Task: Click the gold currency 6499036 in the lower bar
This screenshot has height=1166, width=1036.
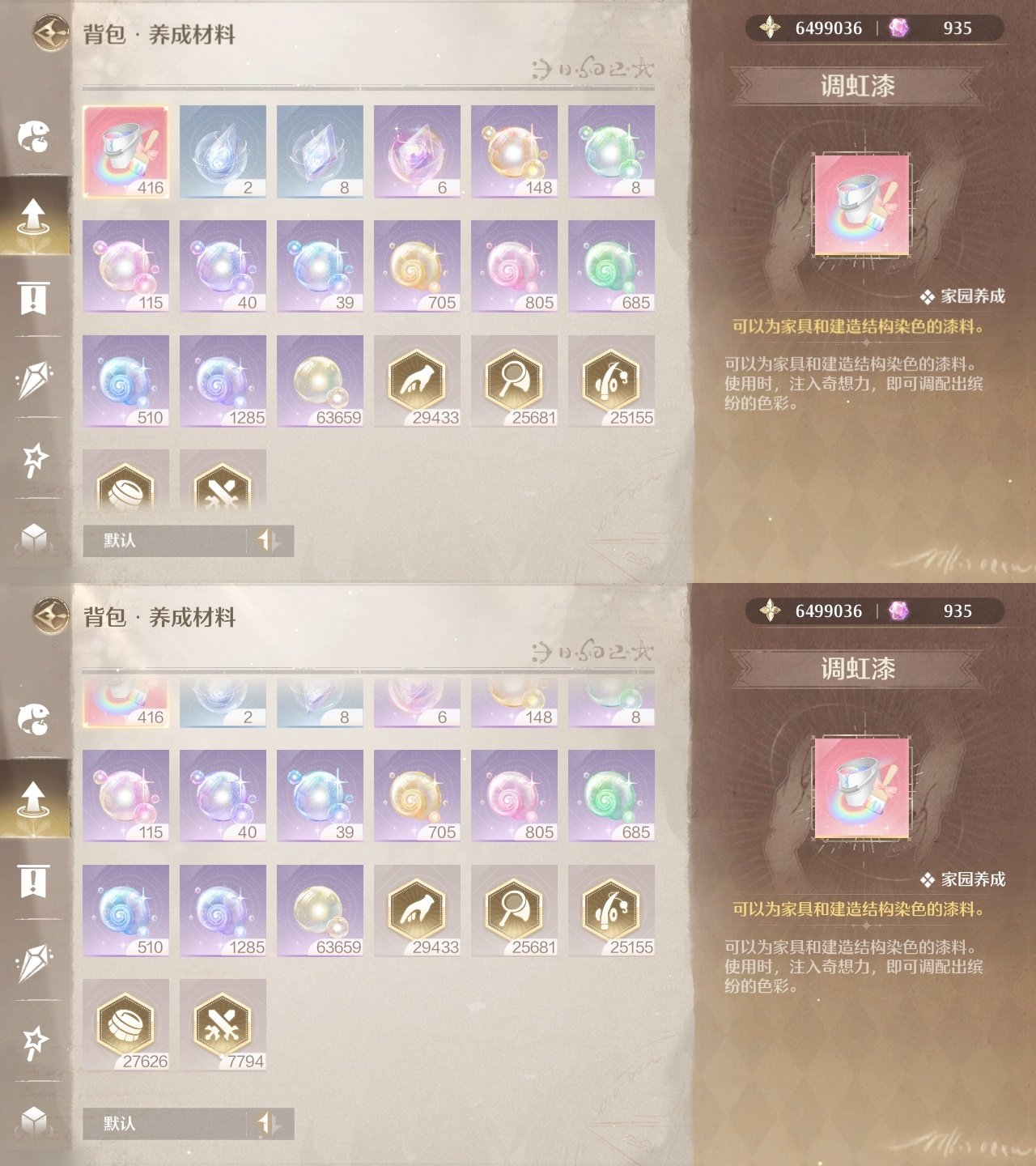Action: [812, 611]
